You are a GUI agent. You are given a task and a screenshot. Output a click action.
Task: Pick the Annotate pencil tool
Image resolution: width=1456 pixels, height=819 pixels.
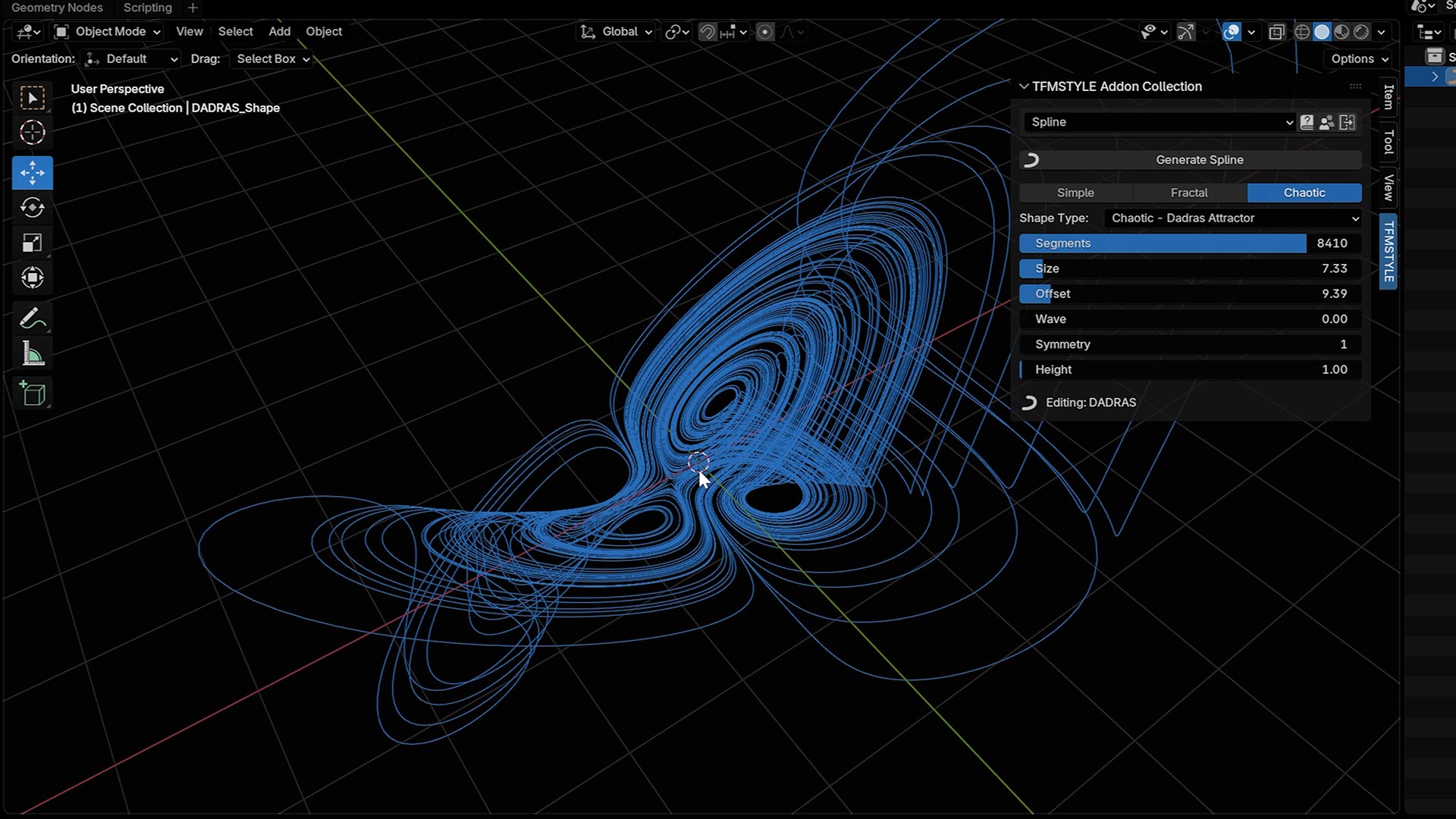[x=32, y=318]
